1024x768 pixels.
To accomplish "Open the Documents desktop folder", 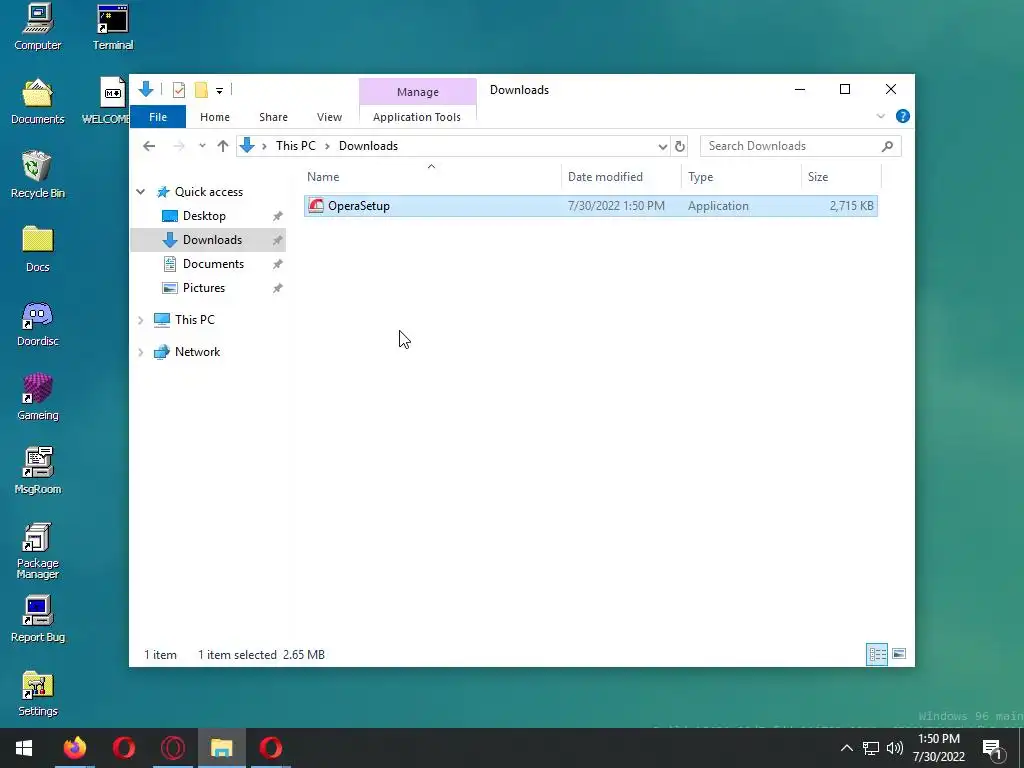I will (38, 101).
